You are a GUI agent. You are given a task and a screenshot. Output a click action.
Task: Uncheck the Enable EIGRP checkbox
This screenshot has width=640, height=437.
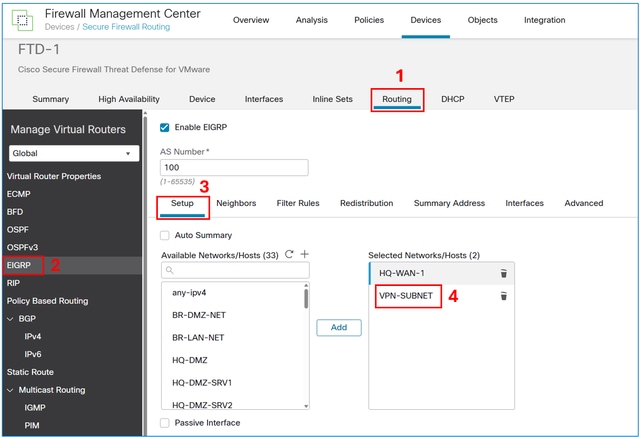point(164,127)
